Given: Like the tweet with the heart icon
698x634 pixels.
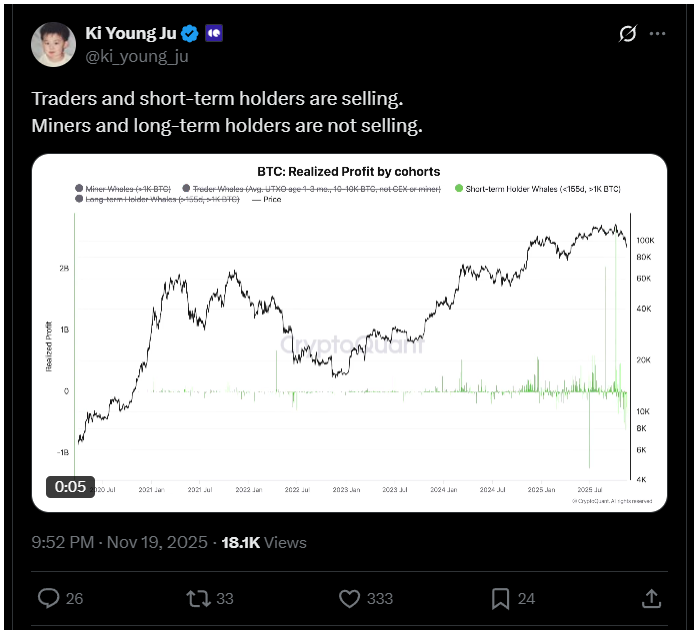Looking at the screenshot, I should (349, 598).
